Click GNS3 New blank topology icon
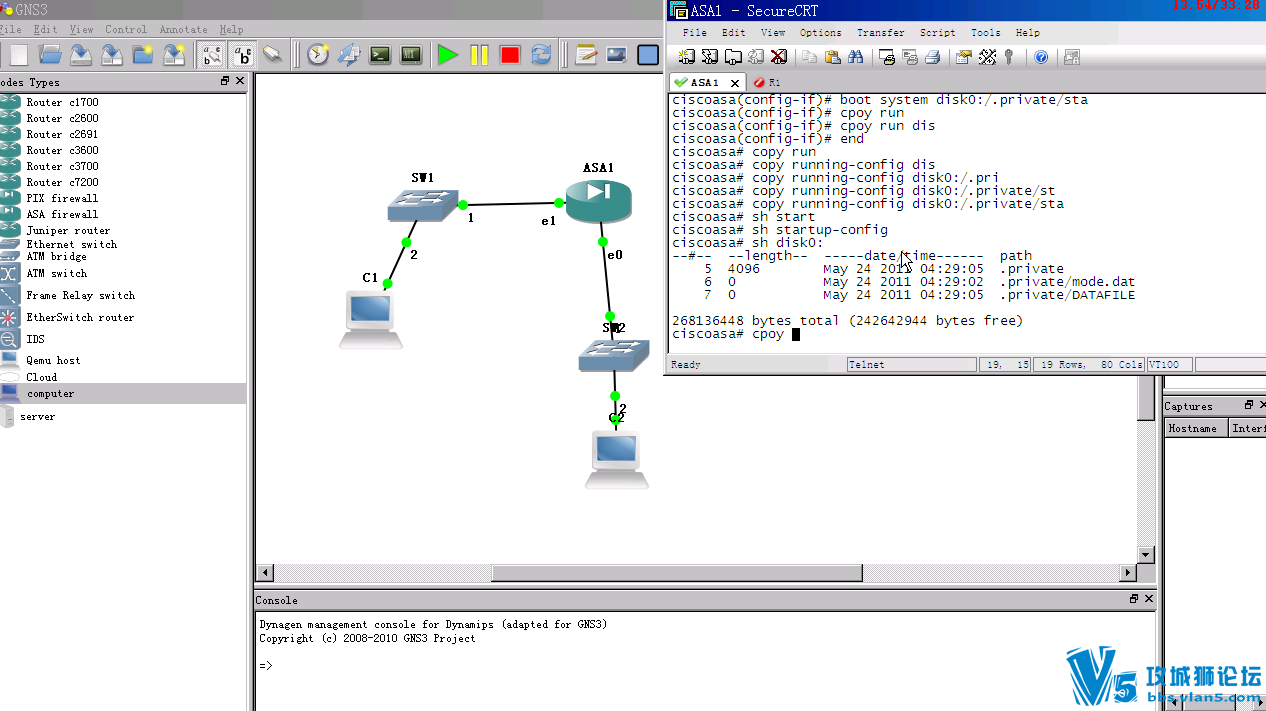Image resolution: width=1266 pixels, height=711 pixels. point(18,55)
